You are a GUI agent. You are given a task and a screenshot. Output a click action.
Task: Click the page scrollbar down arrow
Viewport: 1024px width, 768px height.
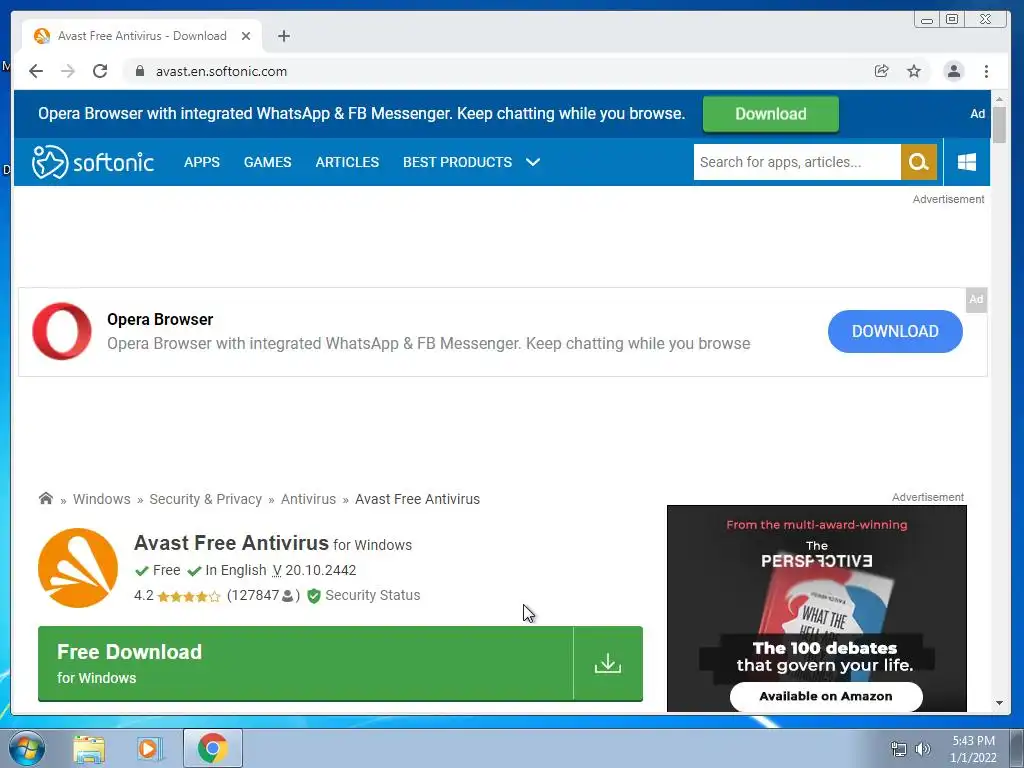coord(999,703)
